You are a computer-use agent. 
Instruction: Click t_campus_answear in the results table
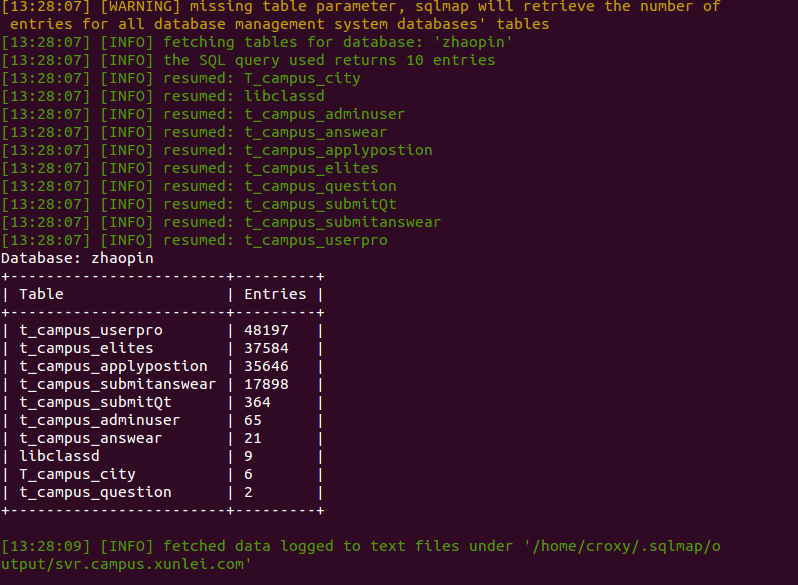click(x=91, y=438)
